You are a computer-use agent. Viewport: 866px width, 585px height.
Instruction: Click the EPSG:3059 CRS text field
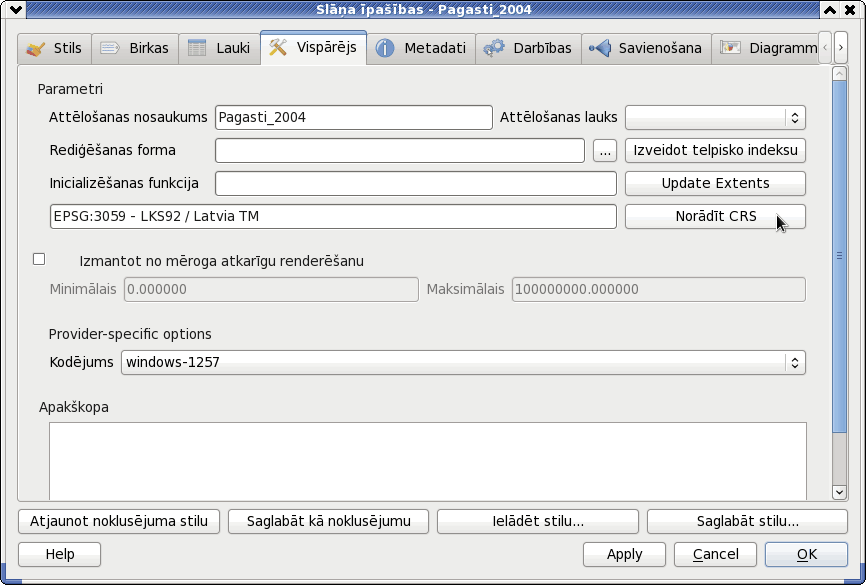click(333, 217)
